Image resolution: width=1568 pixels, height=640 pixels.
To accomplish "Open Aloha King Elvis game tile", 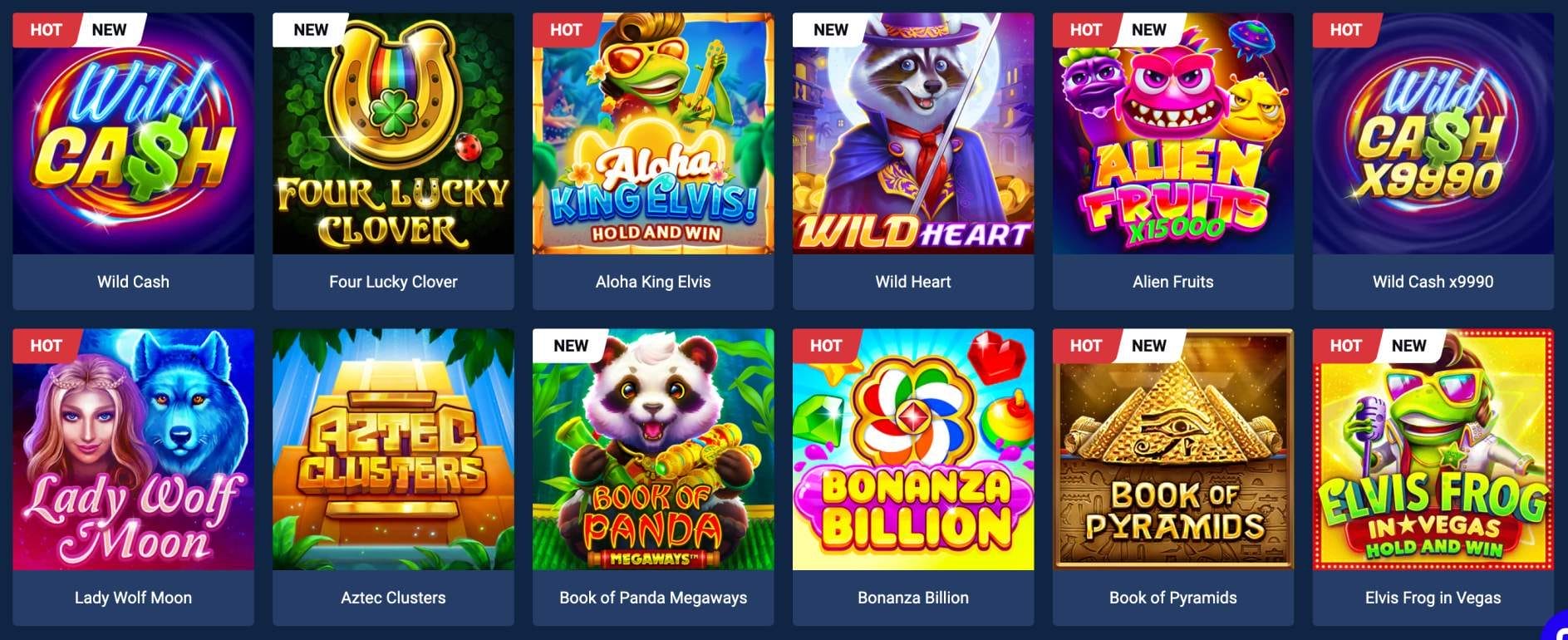I will pyautogui.click(x=653, y=133).
